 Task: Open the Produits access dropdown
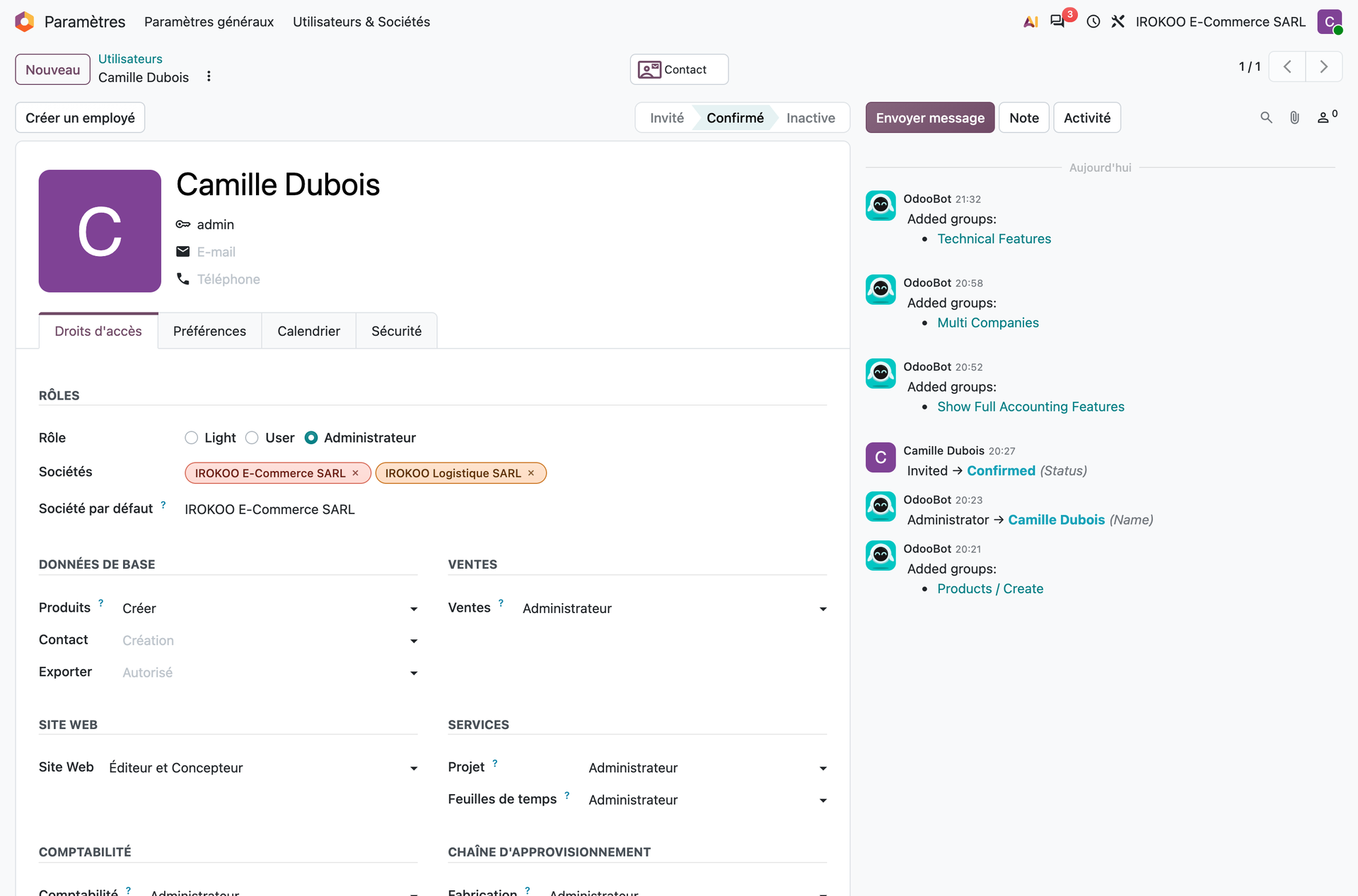[x=270, y=608]
